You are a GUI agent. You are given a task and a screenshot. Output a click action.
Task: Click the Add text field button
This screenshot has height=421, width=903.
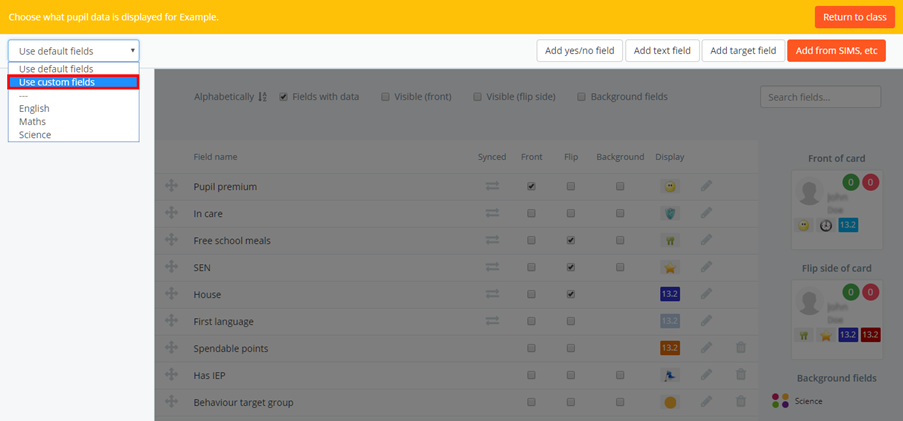tap(662, 51)
